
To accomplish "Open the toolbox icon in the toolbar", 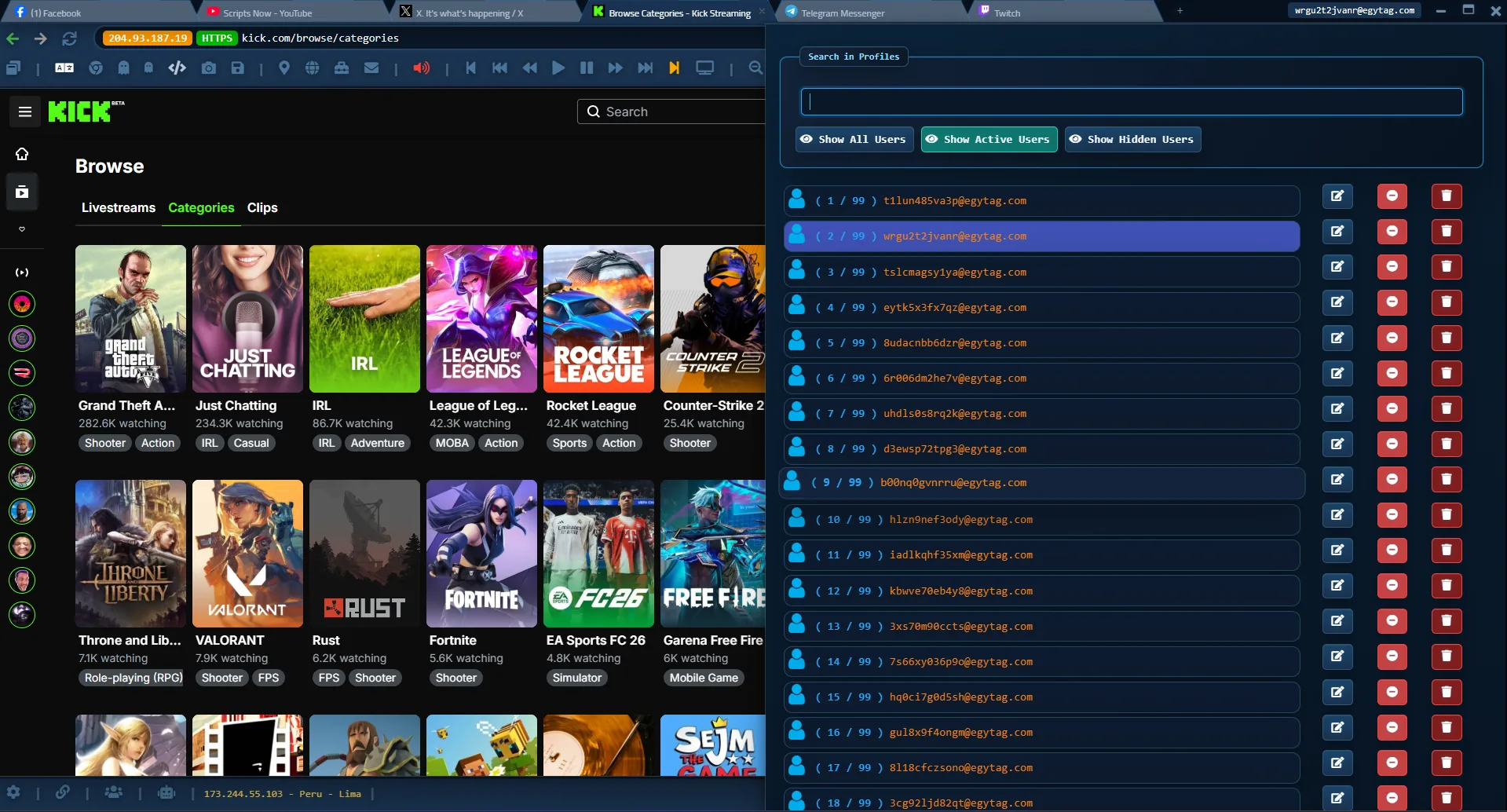I will coord(342,68).
